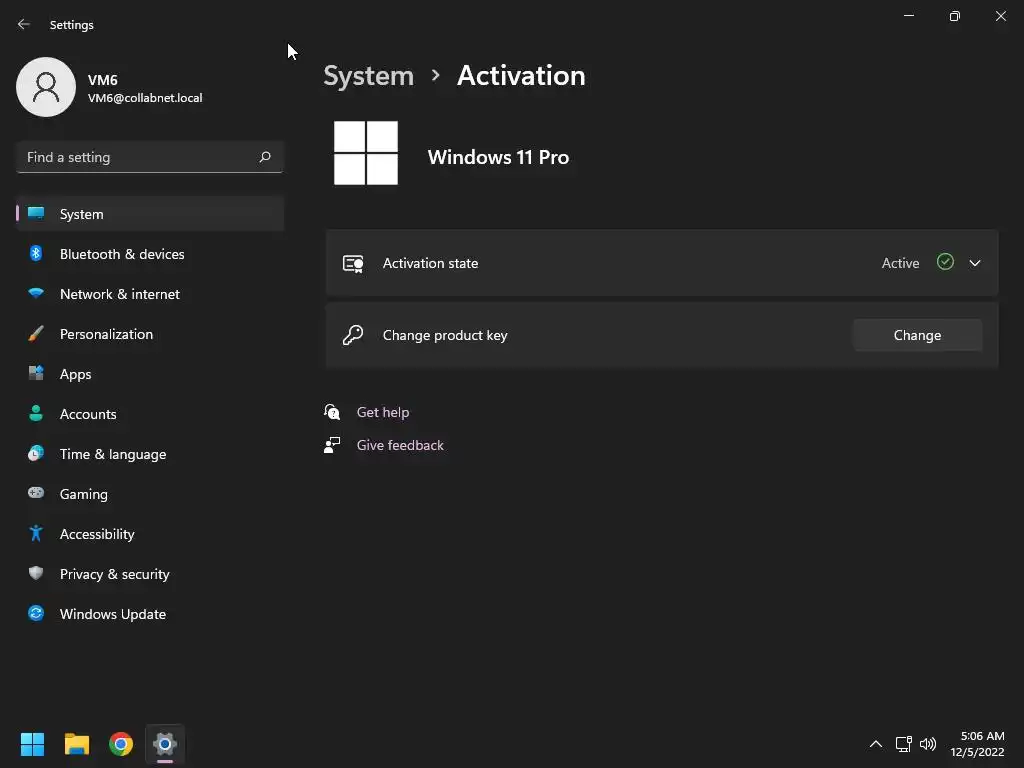Click the Change product key button

click(x=917, y=335)
